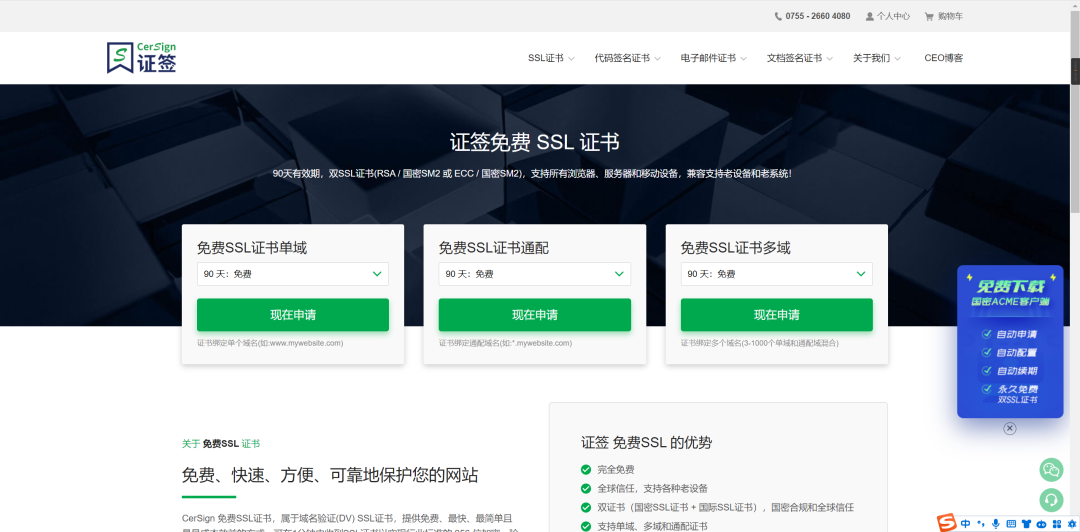Click the CerSign 证签 logo

tap(141, 57)
